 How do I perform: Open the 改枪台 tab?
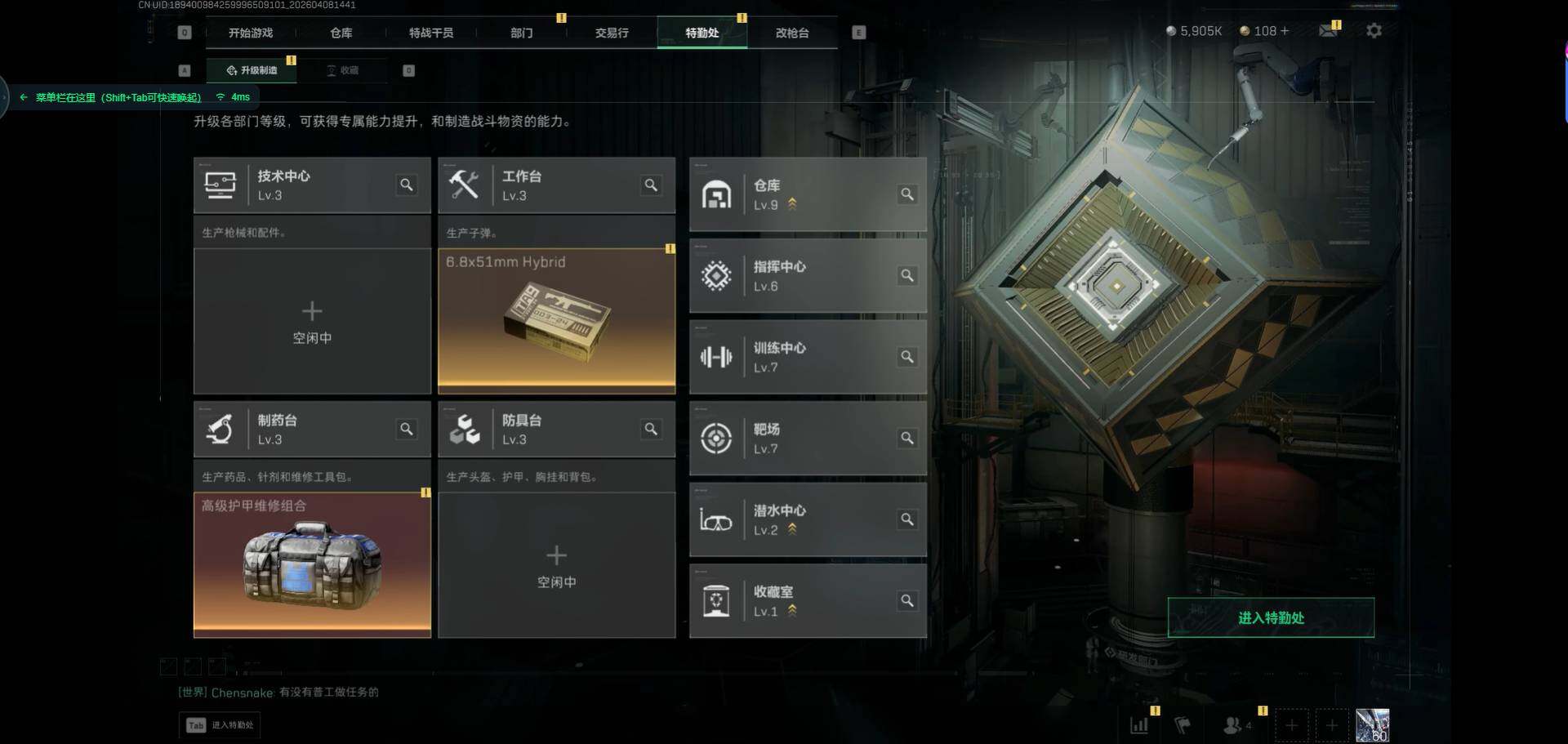click(792, 33)
